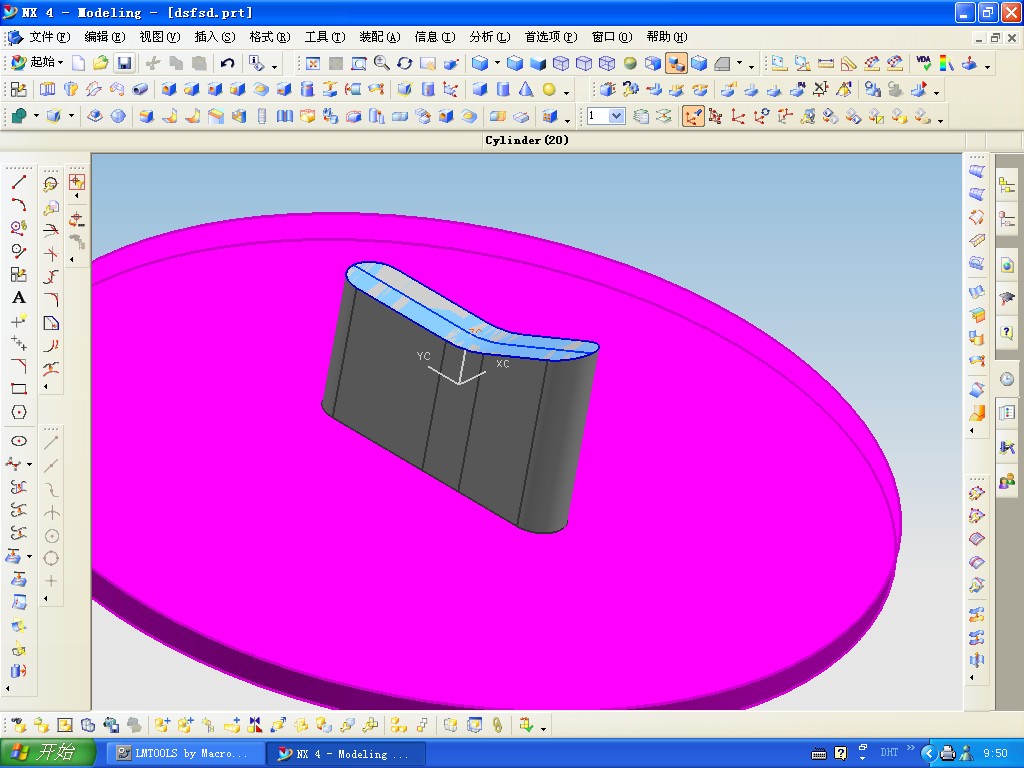Click the Assembly Navigator sidebar tab
This screenshot has width=1024, height=768.
[x=1007, y=186]
